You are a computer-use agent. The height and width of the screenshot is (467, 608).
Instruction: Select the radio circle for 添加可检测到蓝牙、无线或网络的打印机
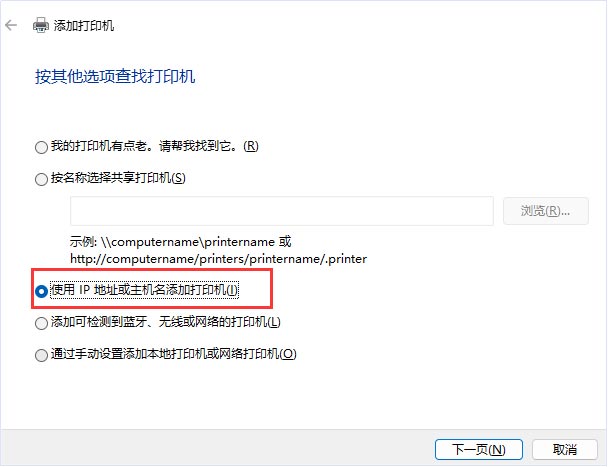[41, 323]
